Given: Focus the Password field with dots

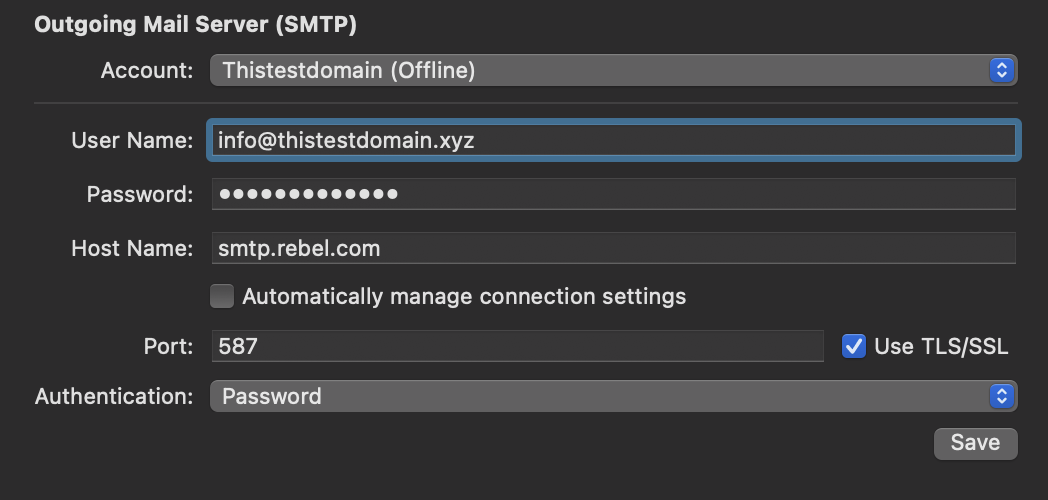Looking at the screenshot, I should click(614, 194).
